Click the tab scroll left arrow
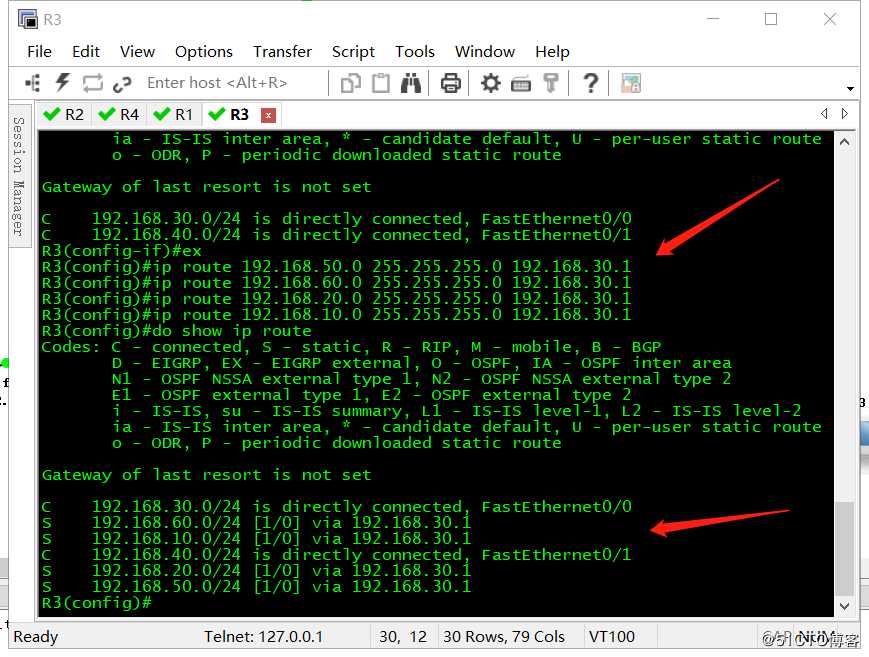This screenshot has width=869, height=657. 825,114
